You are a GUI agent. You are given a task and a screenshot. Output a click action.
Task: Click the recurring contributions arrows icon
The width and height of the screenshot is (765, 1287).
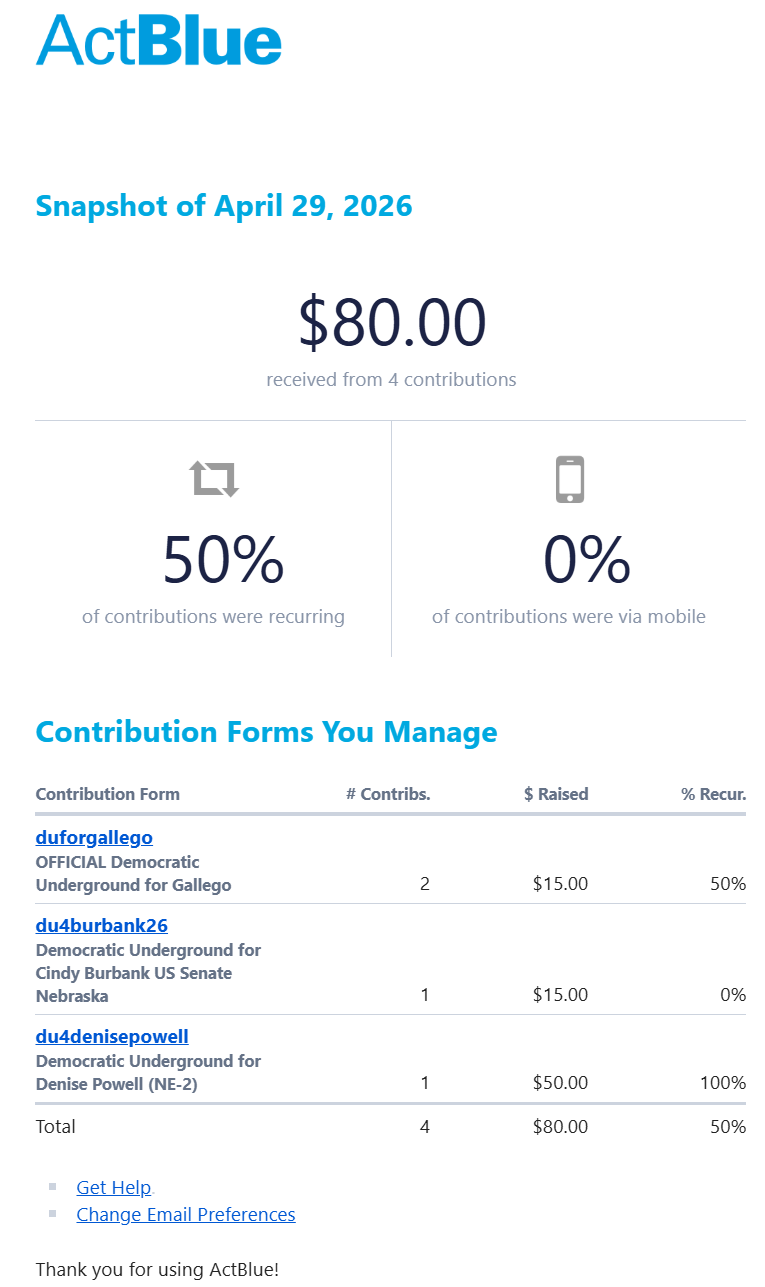[215, 479]
